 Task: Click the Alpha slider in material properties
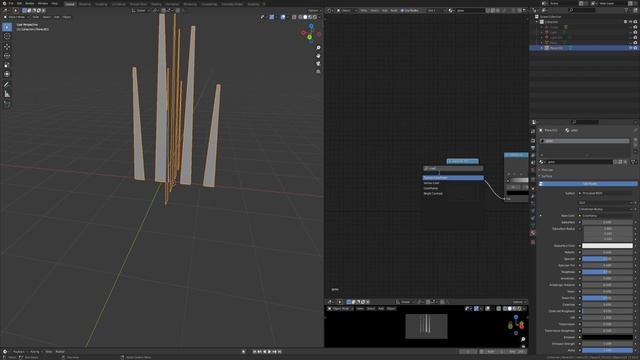[x=607, y=350]
